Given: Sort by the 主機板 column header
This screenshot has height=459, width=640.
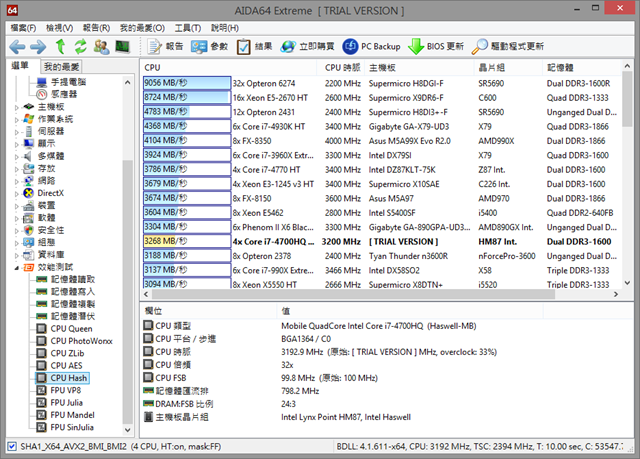Looking at the screenshot, I should pos(420,67).
